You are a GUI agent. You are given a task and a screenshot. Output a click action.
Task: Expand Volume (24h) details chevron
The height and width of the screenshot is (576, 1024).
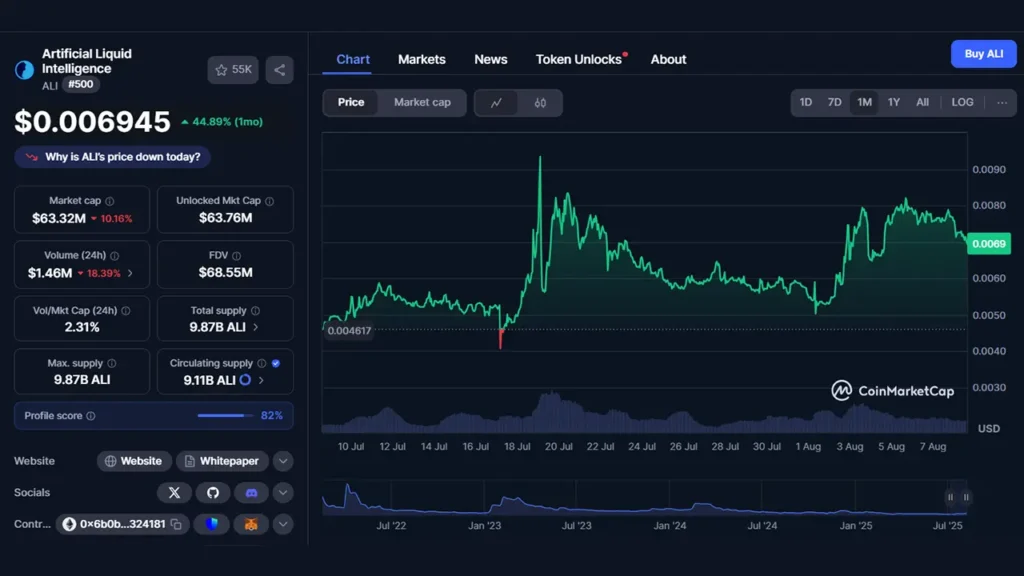tap(130, 273)
